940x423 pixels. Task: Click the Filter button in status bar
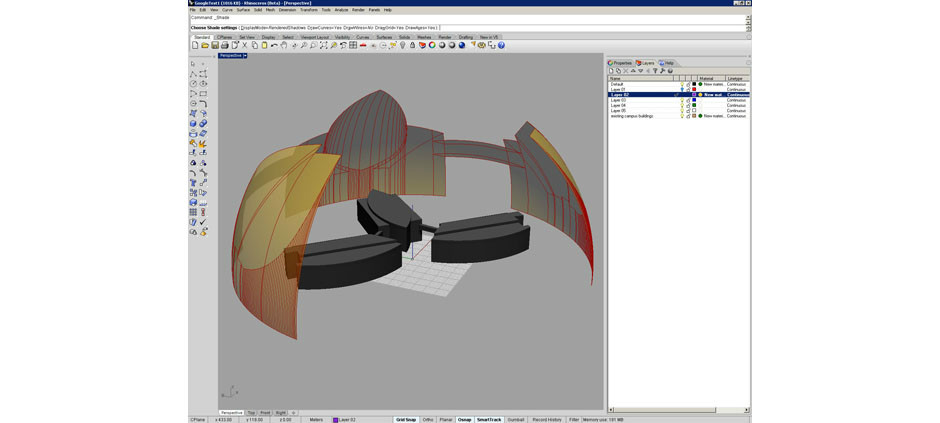(x=574, y=420)
